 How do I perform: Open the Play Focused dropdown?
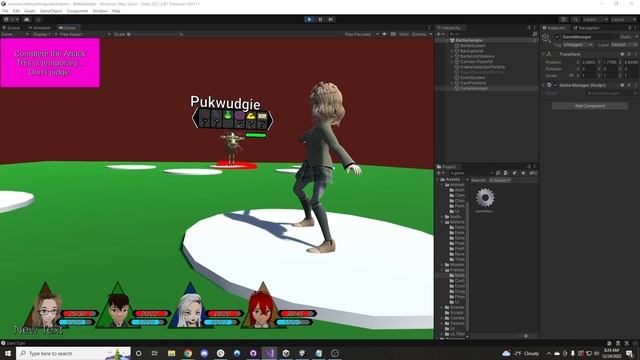pos(362,34)
